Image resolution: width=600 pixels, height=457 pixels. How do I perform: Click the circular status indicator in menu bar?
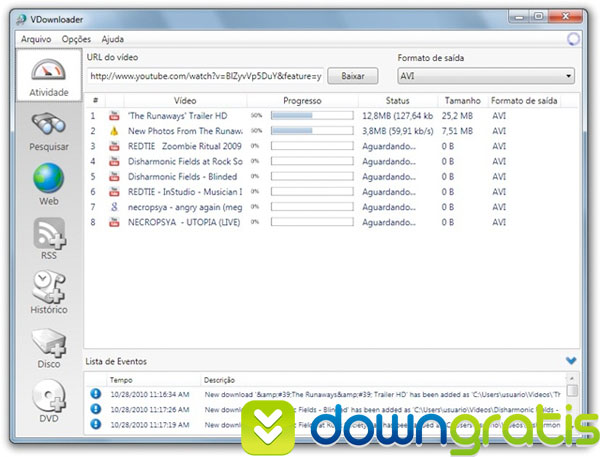click(573, 39)
